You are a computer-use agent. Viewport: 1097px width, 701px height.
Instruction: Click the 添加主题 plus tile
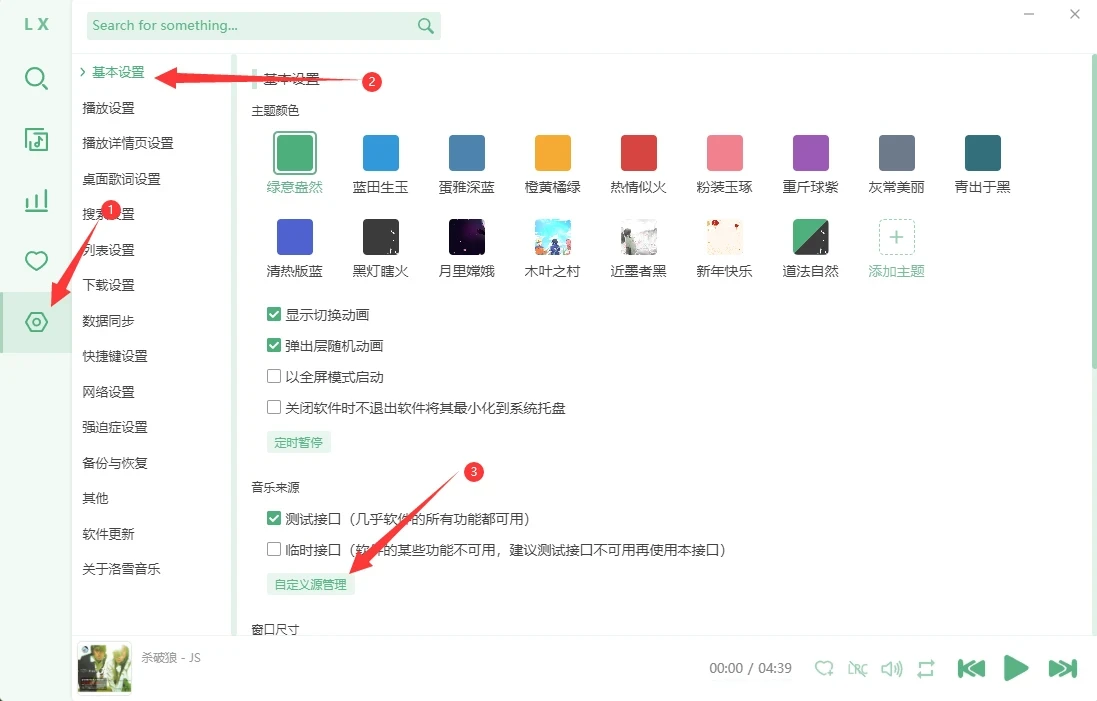(x=896, y=237)
